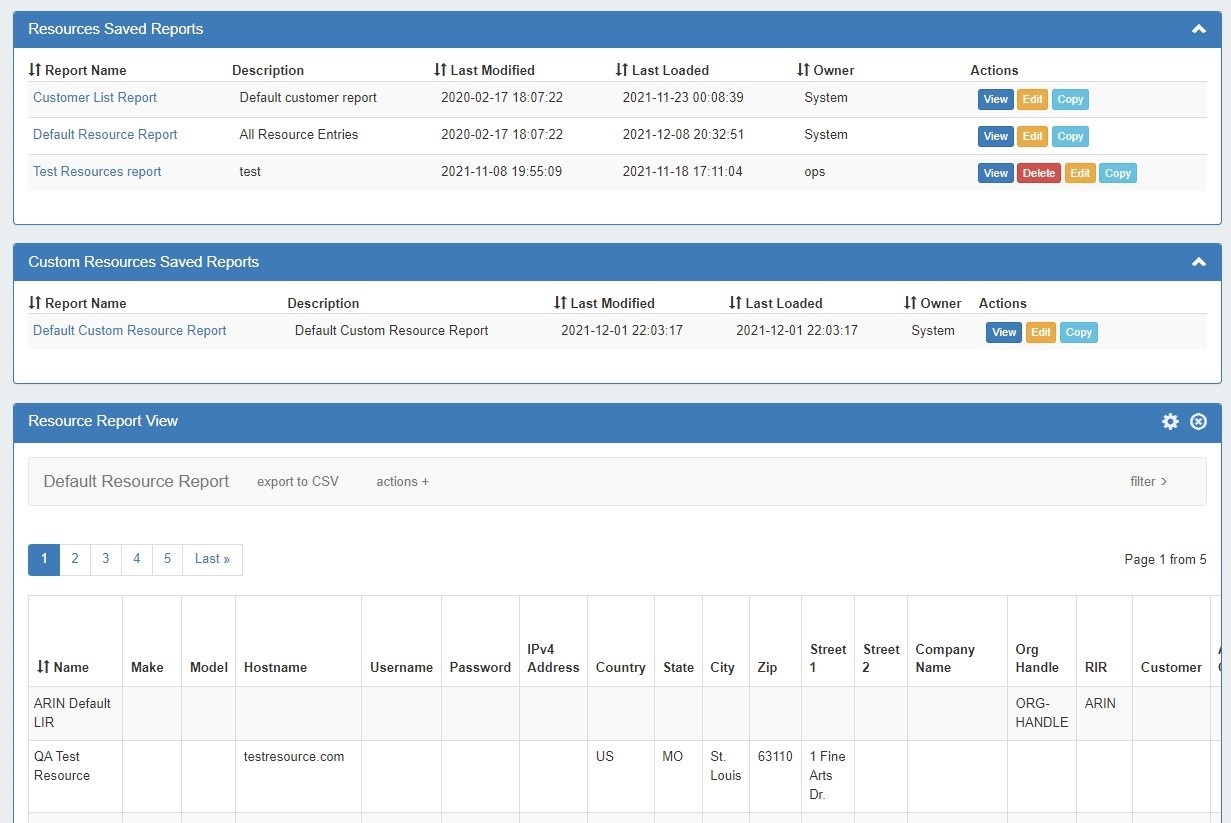This screenshot has width=1231, height=823.
Task: Sort Custom Resources reports by Last Loaded
Action: tap(776, 303)
